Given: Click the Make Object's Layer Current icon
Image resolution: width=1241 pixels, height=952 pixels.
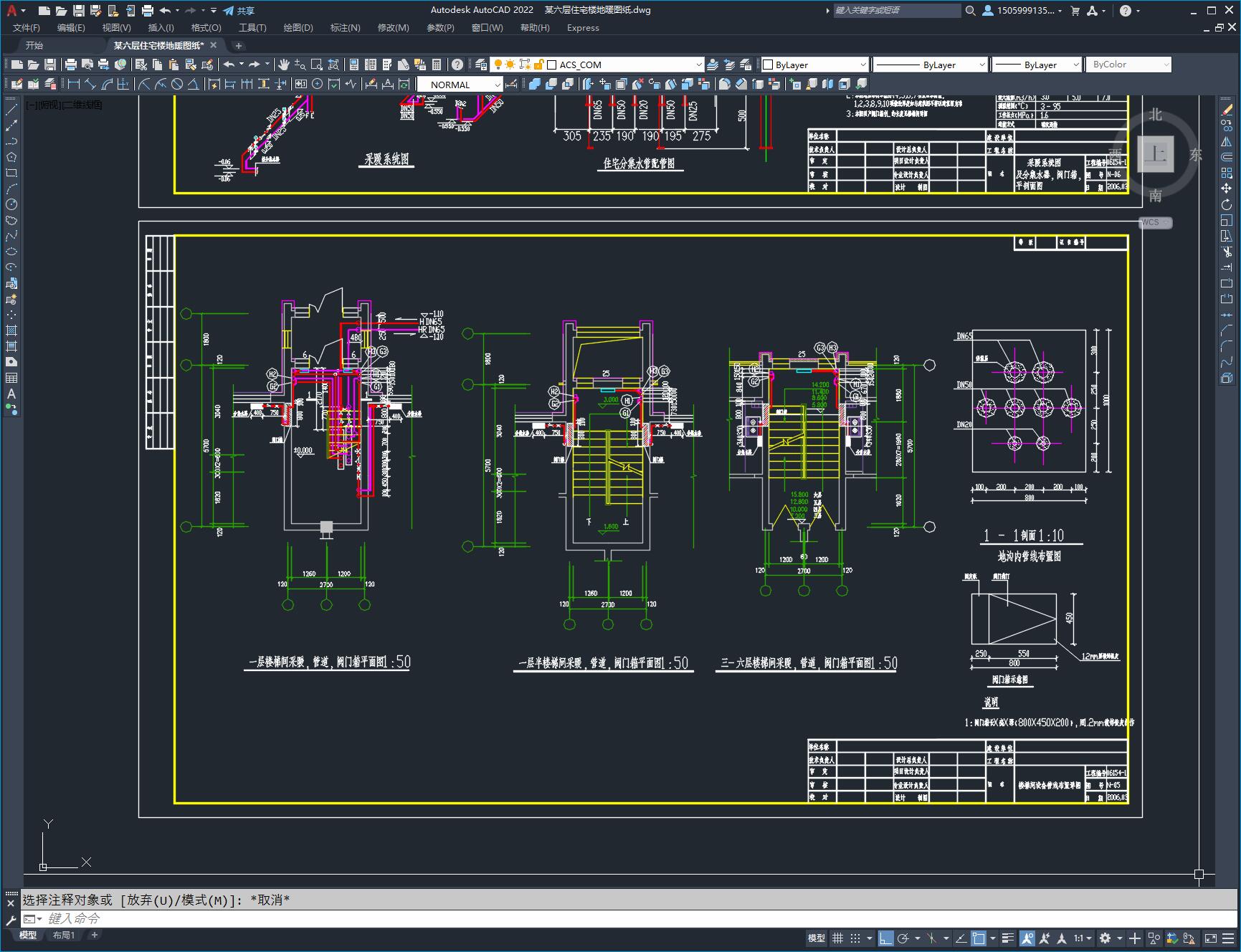Looking at the screenshot, I should point(713,65).
